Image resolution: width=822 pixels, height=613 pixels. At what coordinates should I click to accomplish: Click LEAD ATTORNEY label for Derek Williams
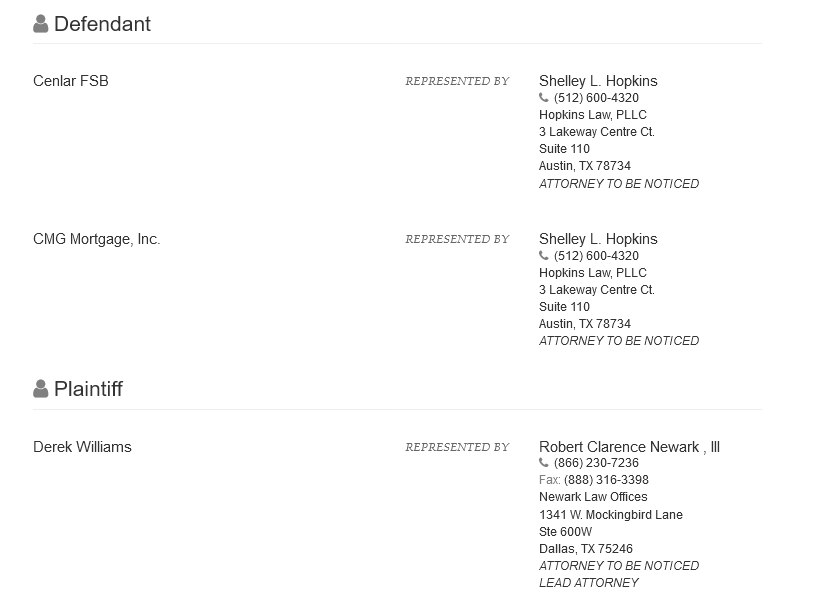pos(589,583)
